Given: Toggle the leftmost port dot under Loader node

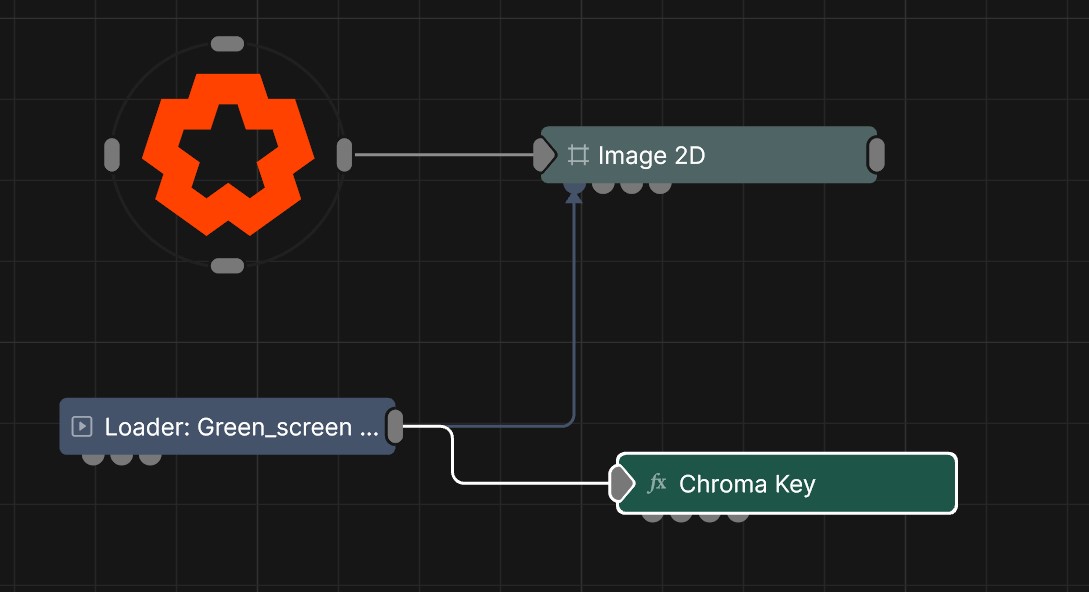Looking at the screenshot, I should coord(94,458).
